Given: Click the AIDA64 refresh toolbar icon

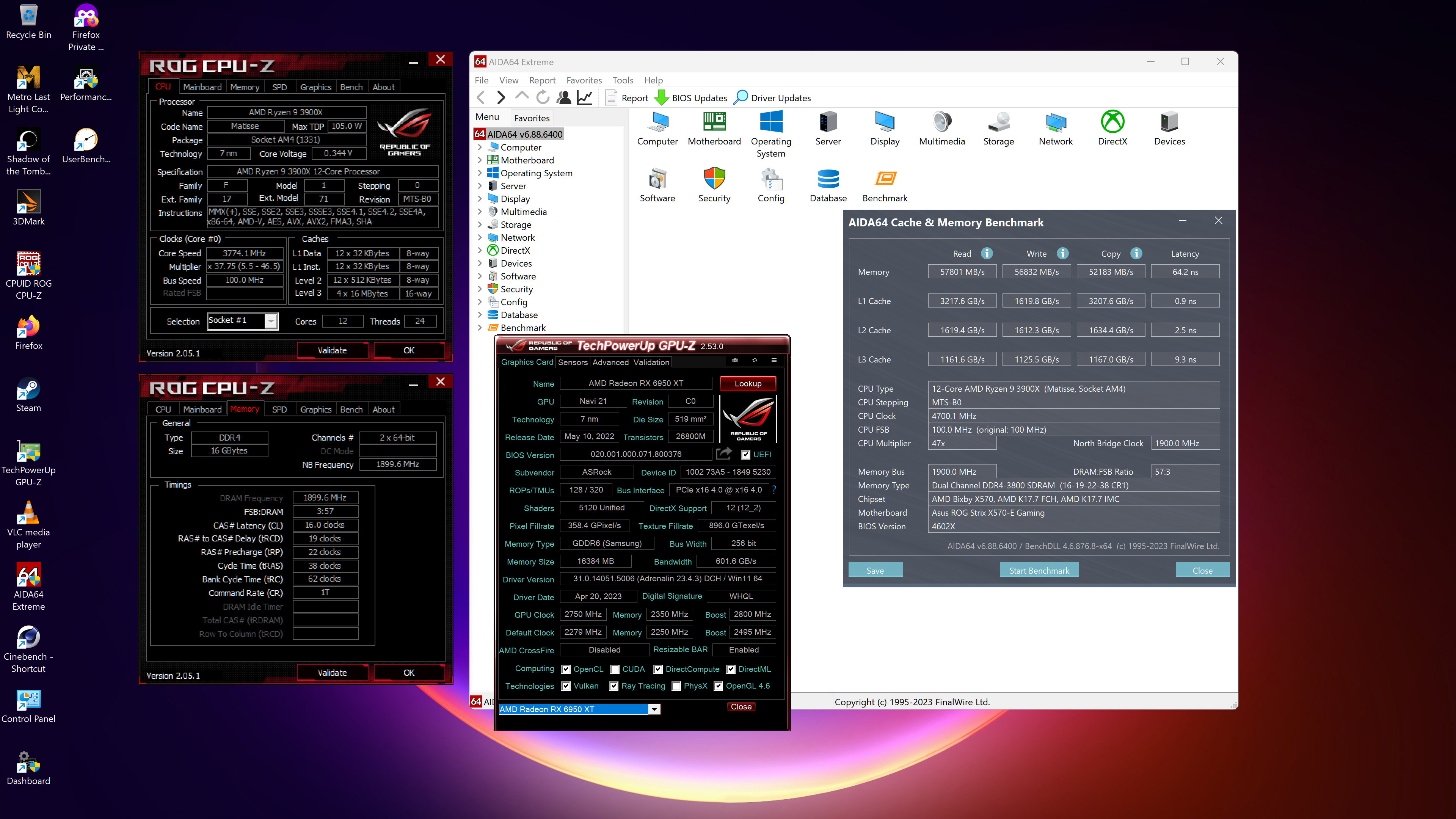Looking at the screenshot, I should (543, 98).
